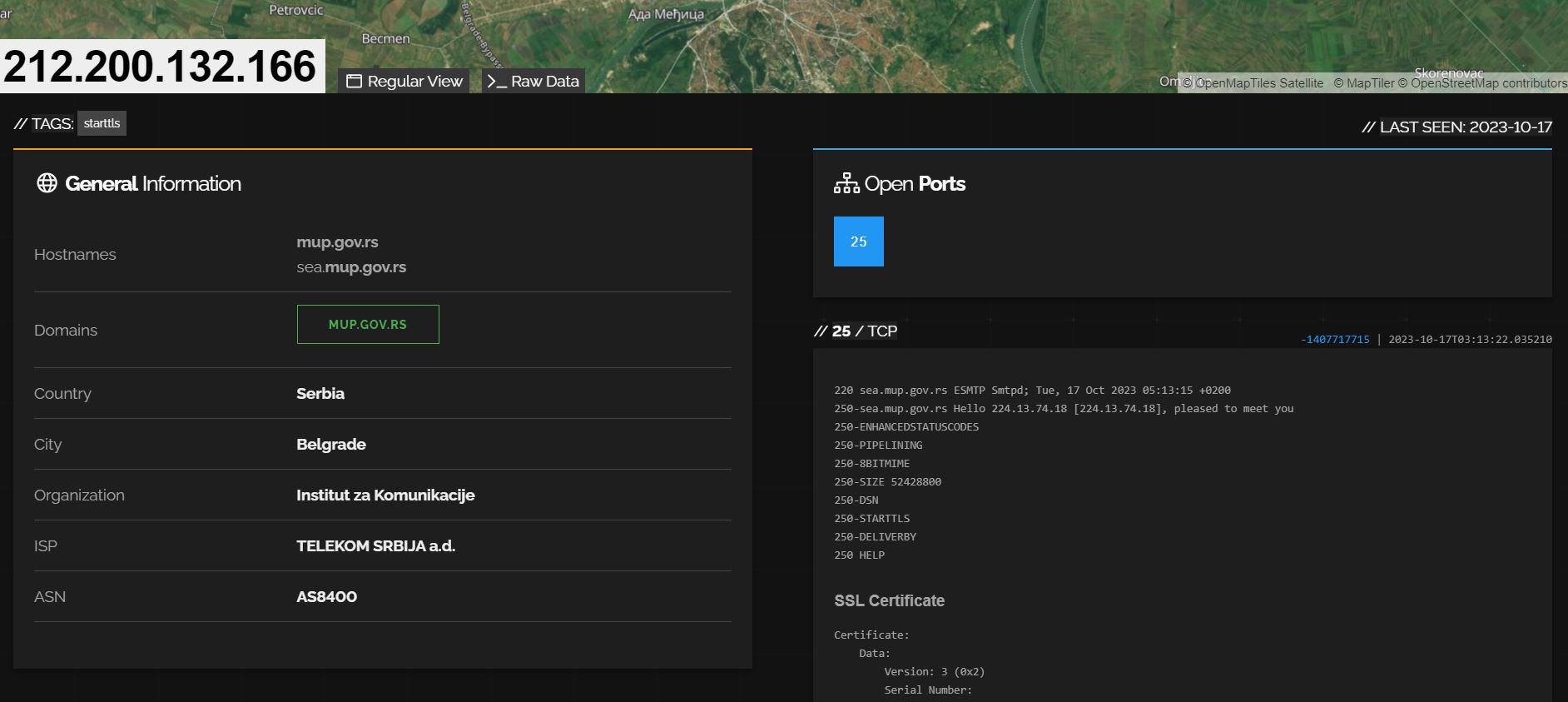Click the 250 HELP line
The height and width of the screenshot is (702, 1568).
click(859, 555)
